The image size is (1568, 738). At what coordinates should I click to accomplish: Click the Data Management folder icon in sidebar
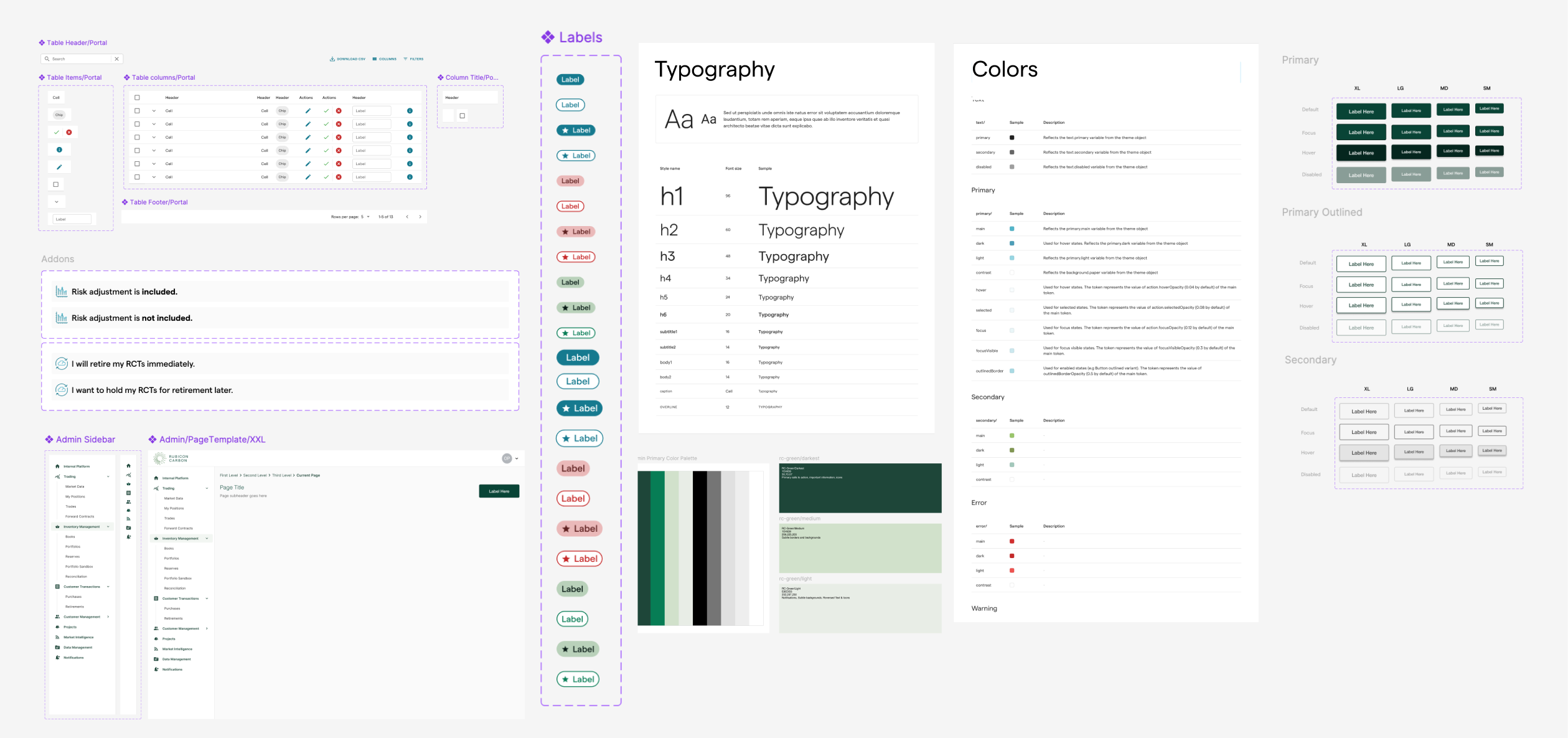57,647
